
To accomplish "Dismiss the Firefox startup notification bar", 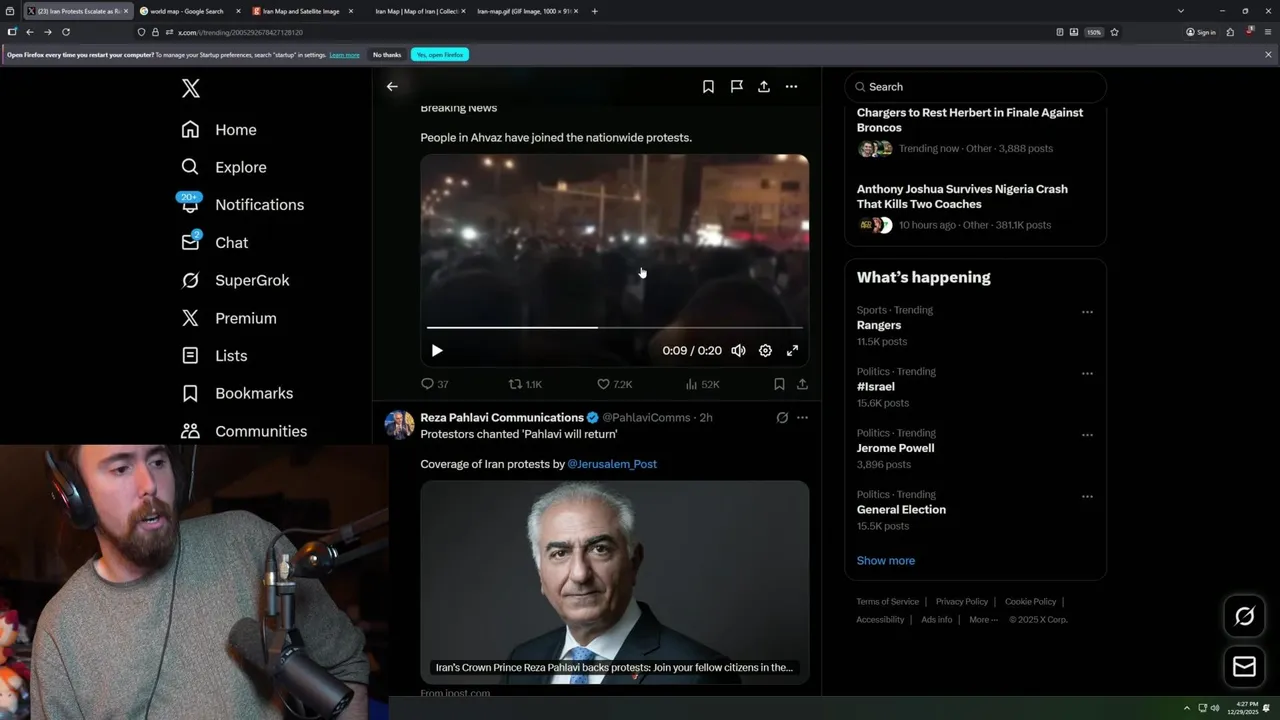I will pyautogui.click(x=1268, y=55).
